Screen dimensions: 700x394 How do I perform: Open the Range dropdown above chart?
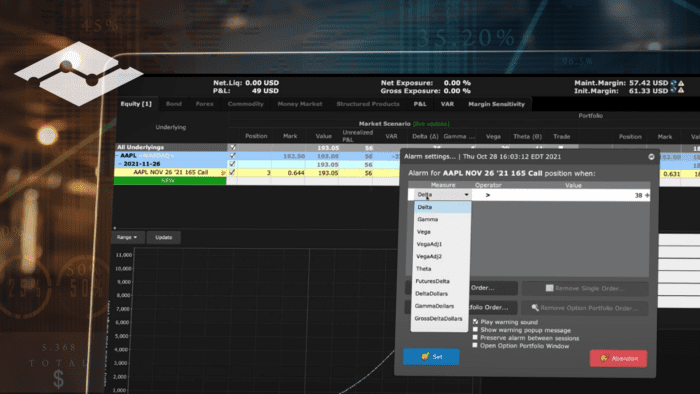[x=127, y=237]
